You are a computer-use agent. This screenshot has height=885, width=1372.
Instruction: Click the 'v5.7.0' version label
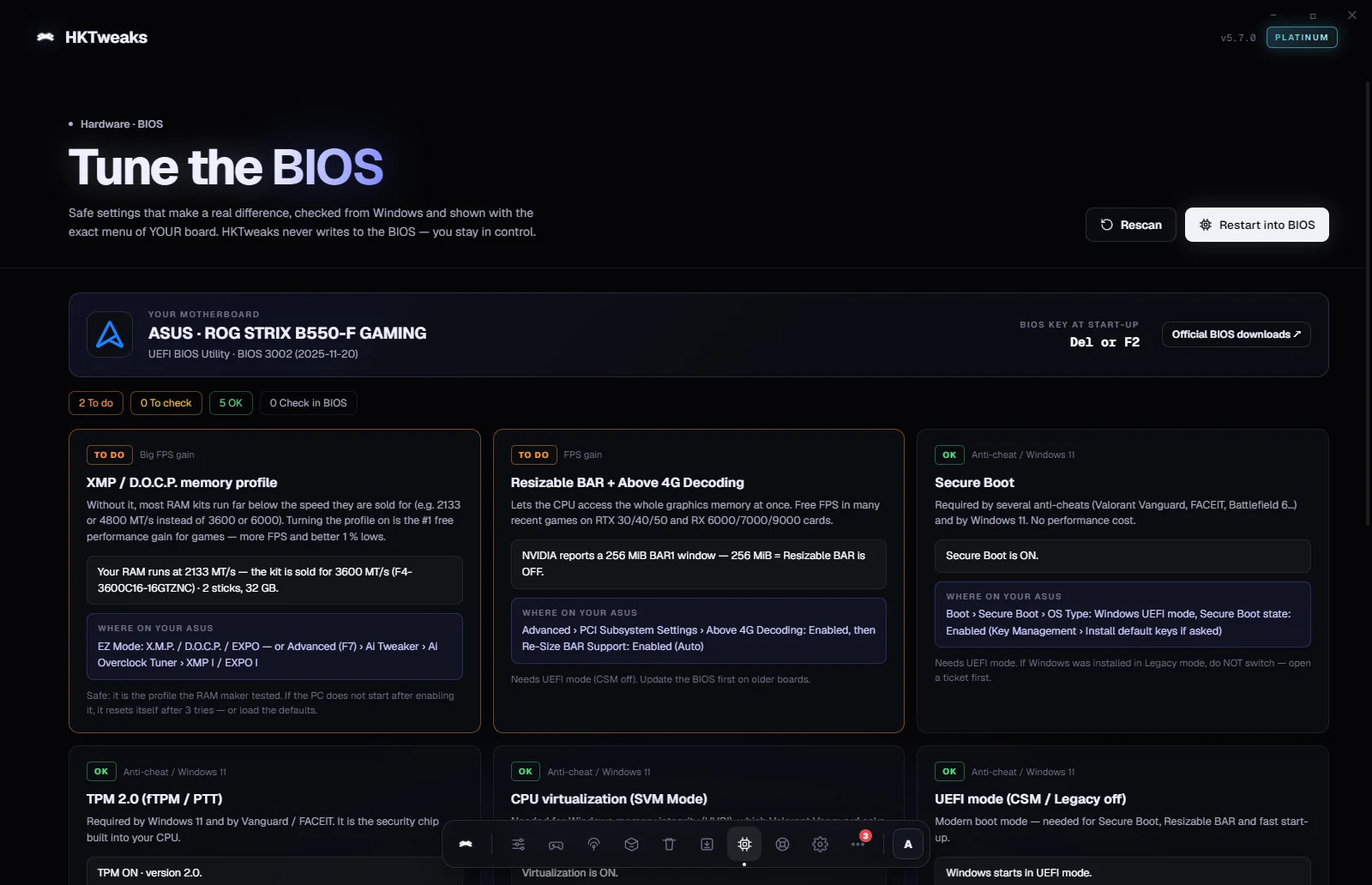(1238, 38)
